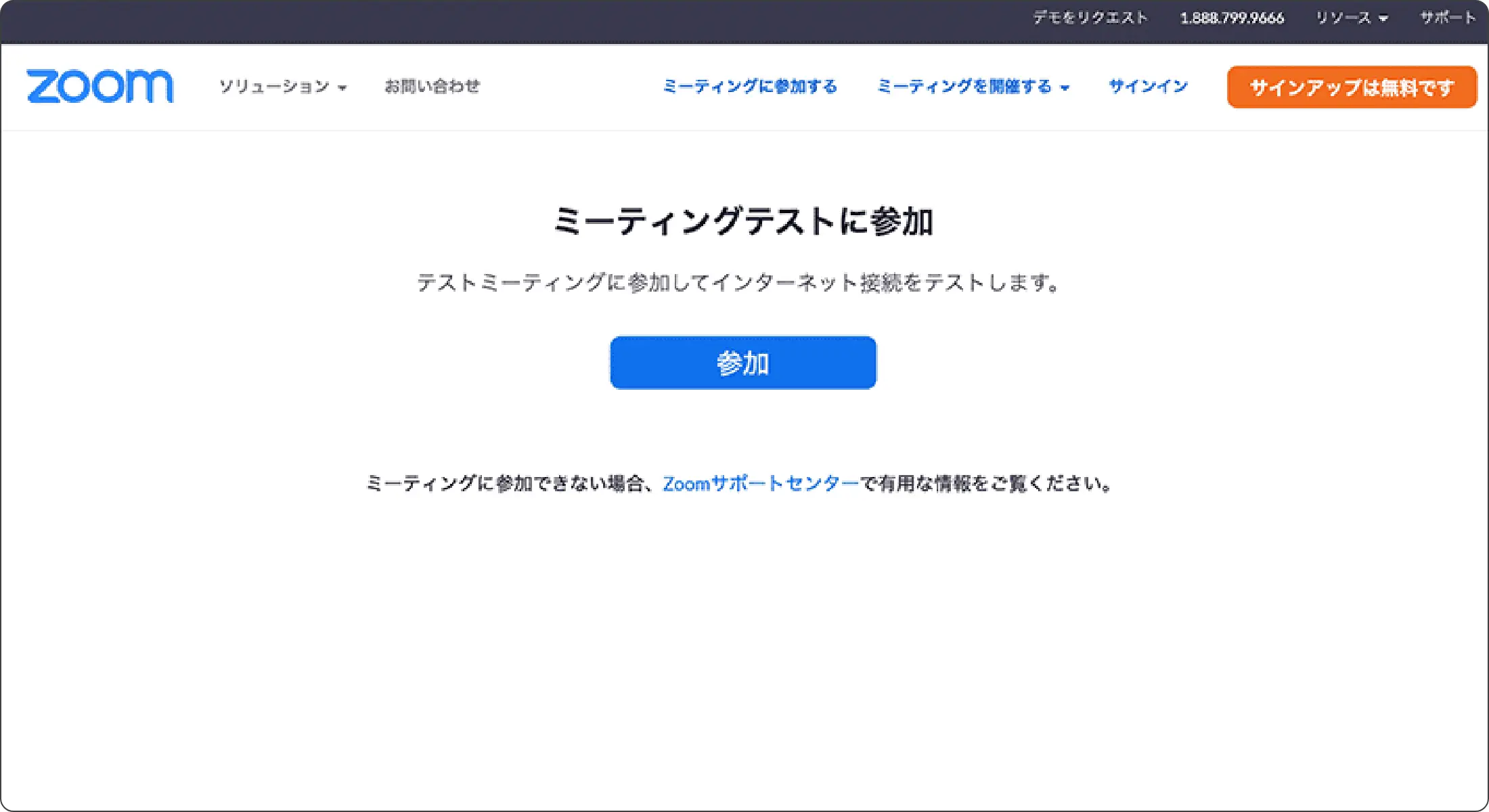Click サインアップは無料です button
Viewport: 1489px width, 812px height.
1352,87
